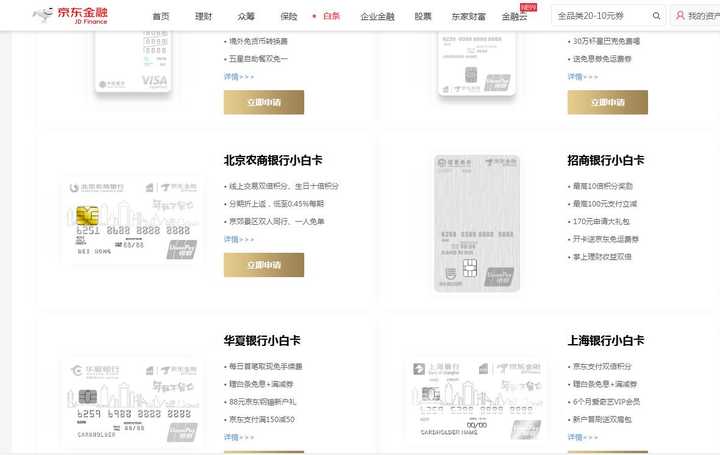
Task: Click the JD Finance logo
Action: pos(70,15)
